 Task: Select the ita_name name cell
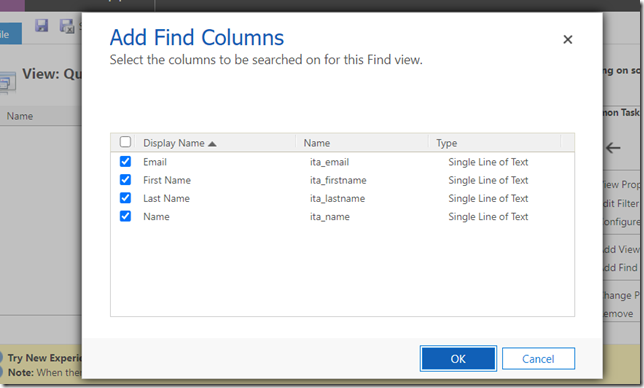330,217
